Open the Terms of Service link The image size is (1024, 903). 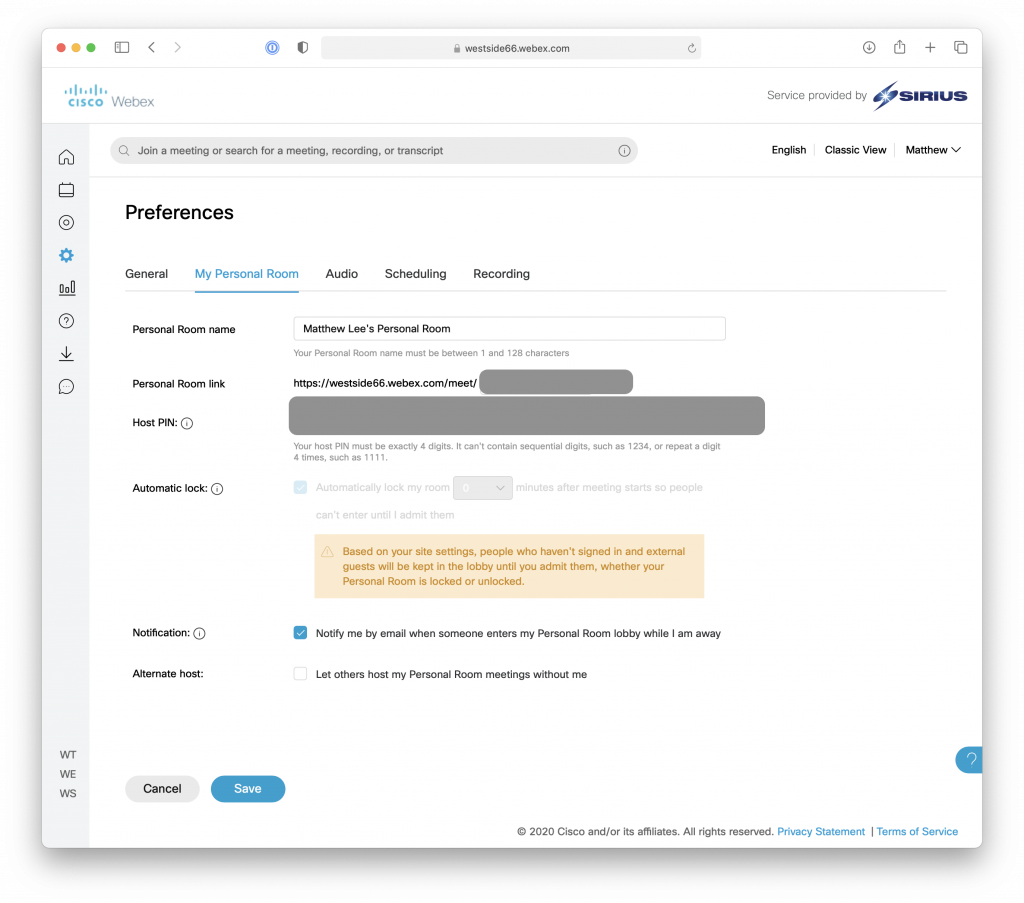tap(917, 832)
